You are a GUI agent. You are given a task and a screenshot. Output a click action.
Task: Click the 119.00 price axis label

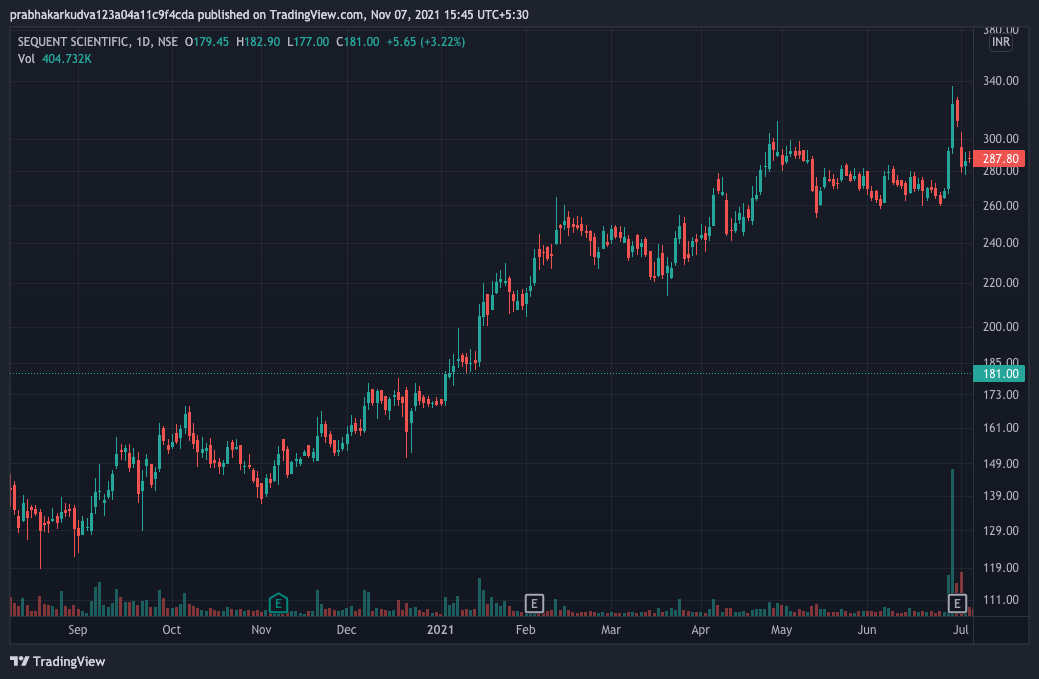click(x=1001, y=568)
